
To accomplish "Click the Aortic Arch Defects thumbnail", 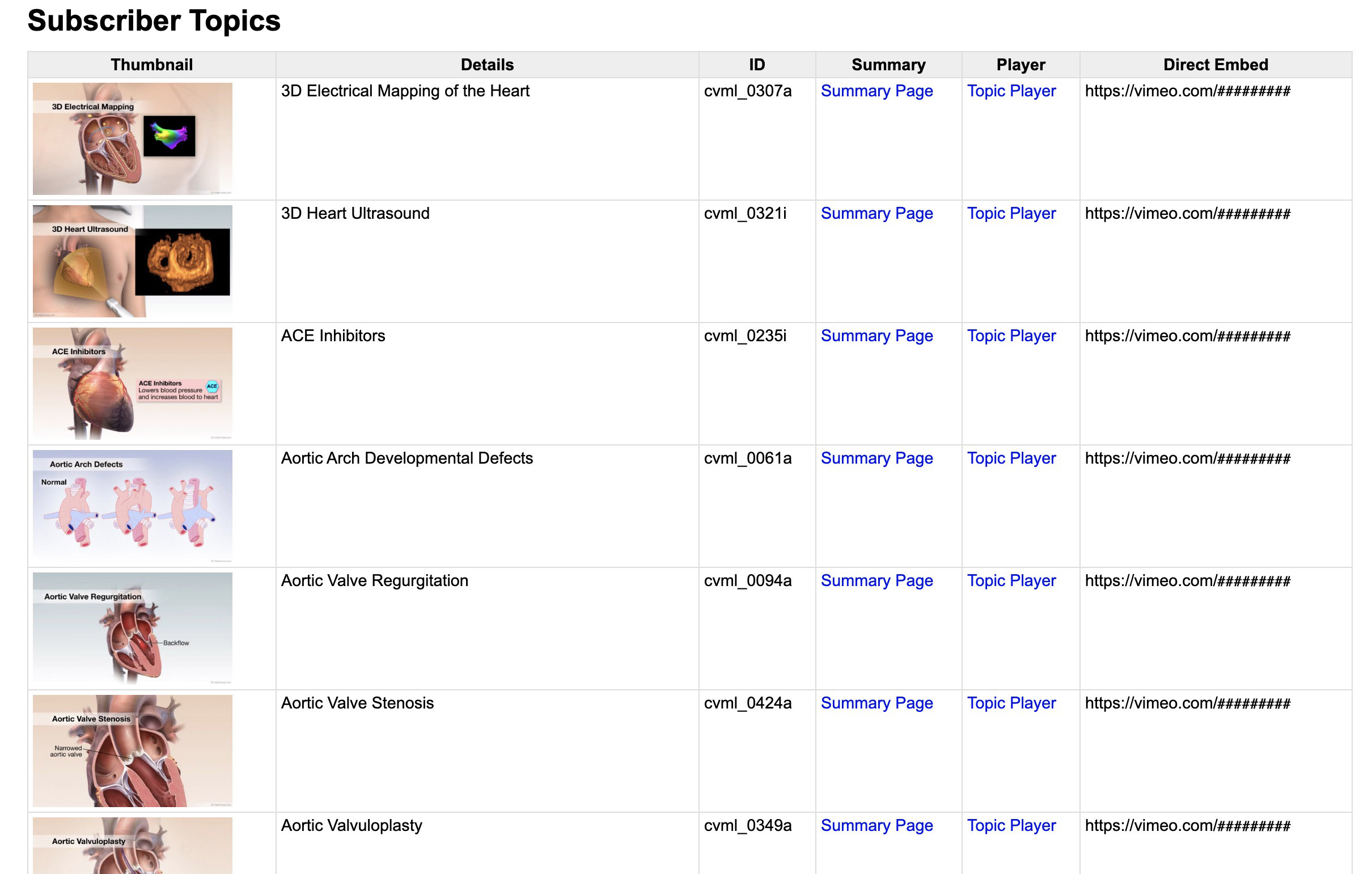I will coord(132,506).
